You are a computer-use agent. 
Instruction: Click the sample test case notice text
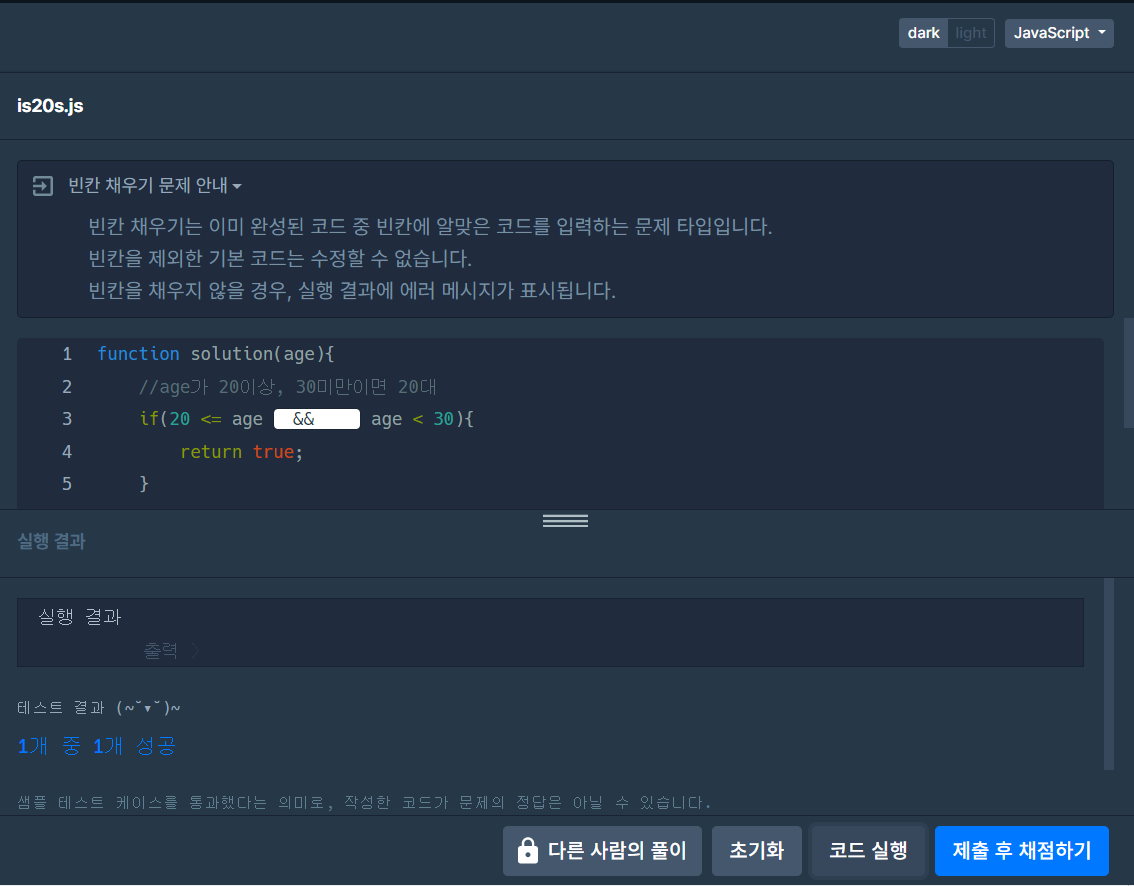[364, 802]
